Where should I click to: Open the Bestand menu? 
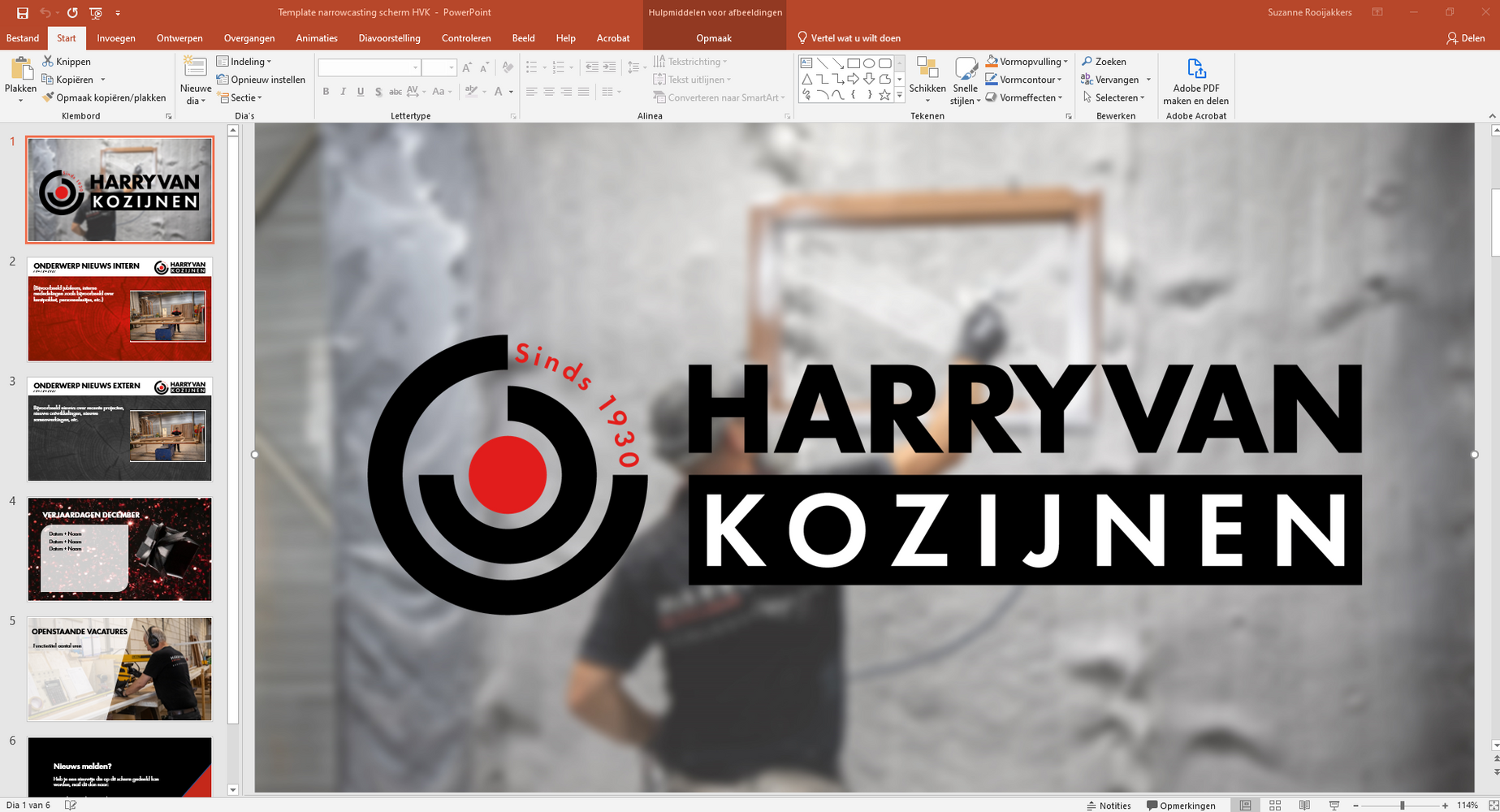point(23,38)
